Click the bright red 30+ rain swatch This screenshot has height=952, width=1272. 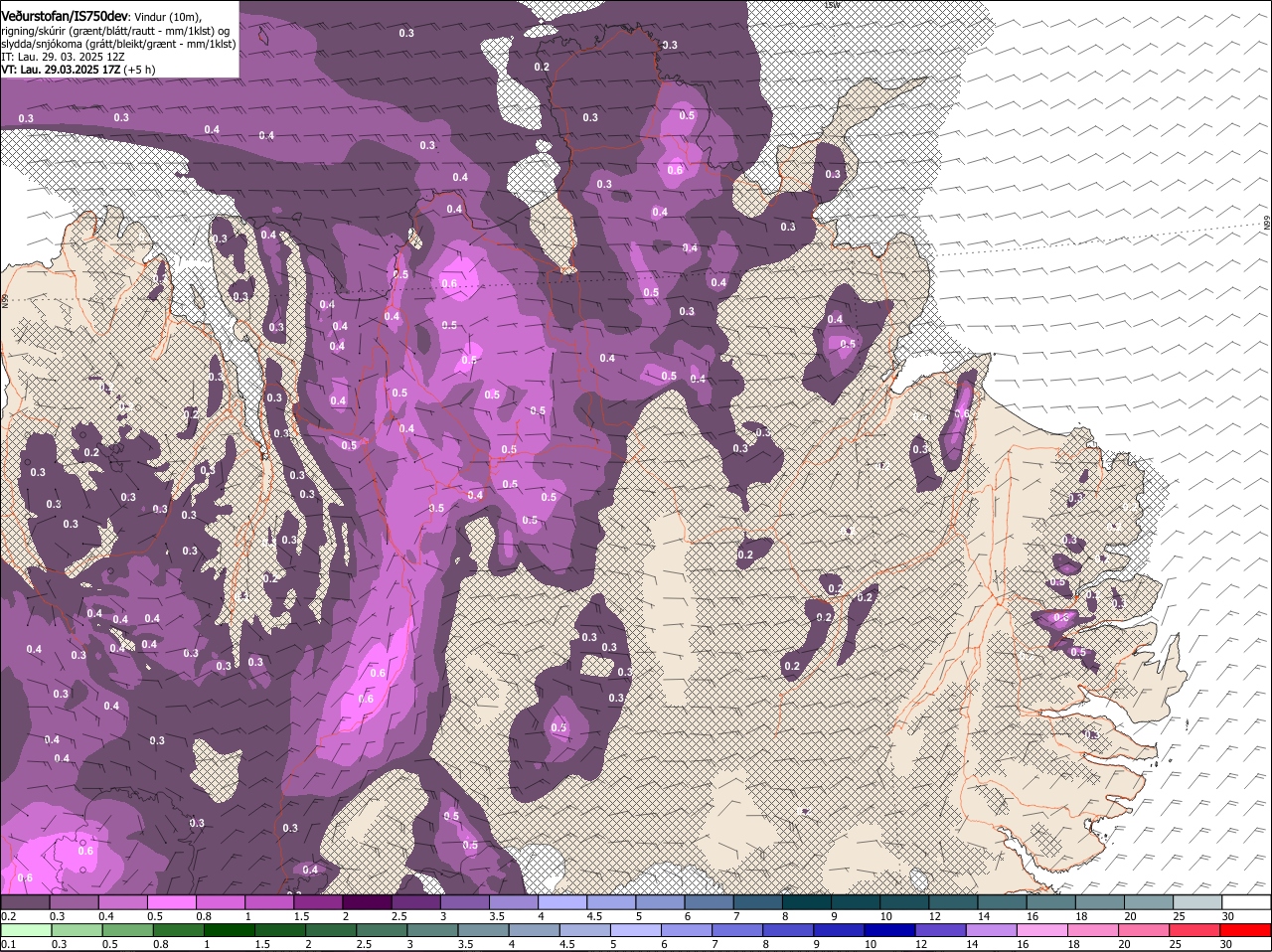[x=1246, y=931]
